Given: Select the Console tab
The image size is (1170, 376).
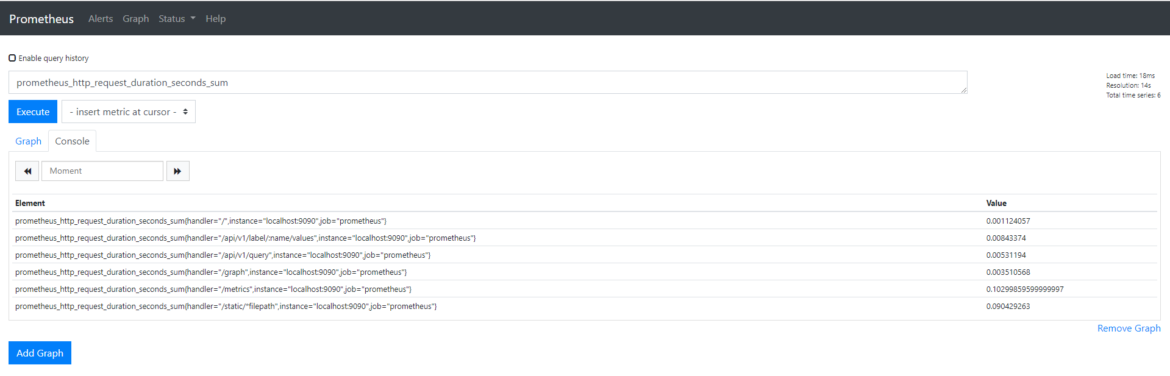Looking at the screenshot, I should [x=72, y=141].
